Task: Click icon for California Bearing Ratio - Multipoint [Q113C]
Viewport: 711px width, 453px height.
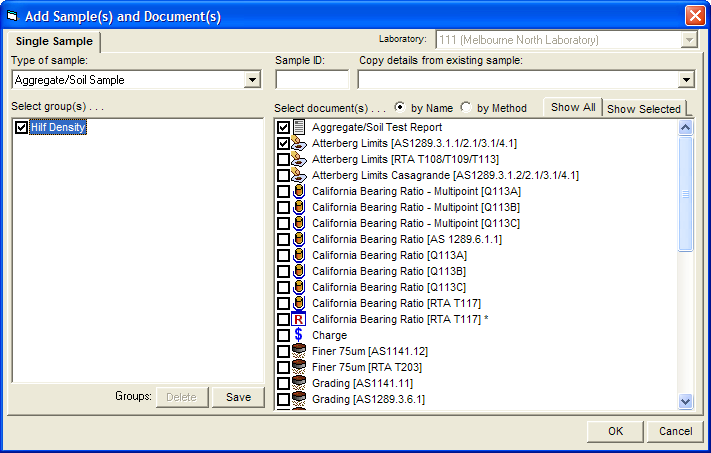Action: [299, 223]
